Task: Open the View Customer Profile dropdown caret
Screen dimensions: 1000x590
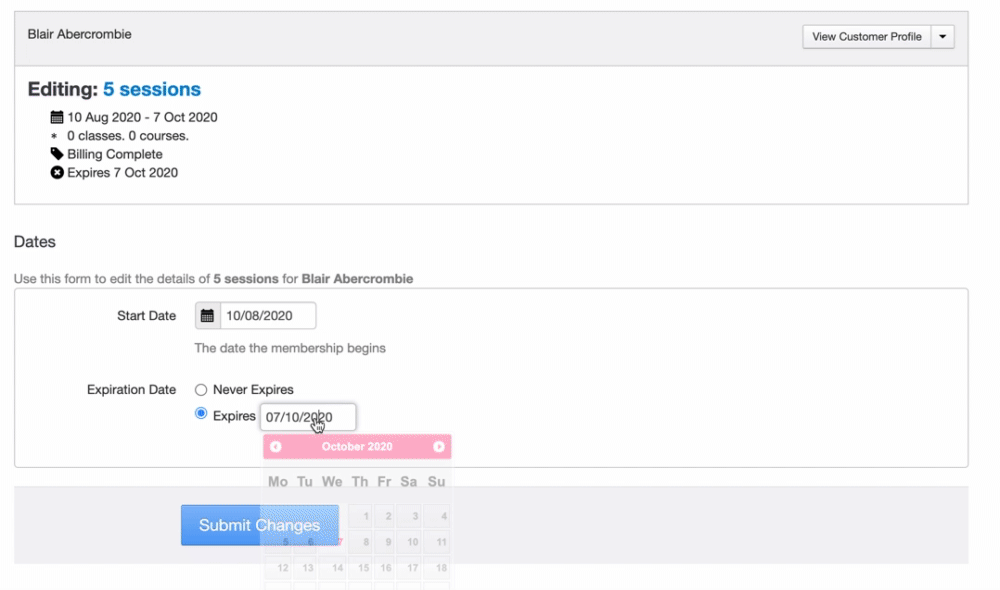Action: point(943,37)
